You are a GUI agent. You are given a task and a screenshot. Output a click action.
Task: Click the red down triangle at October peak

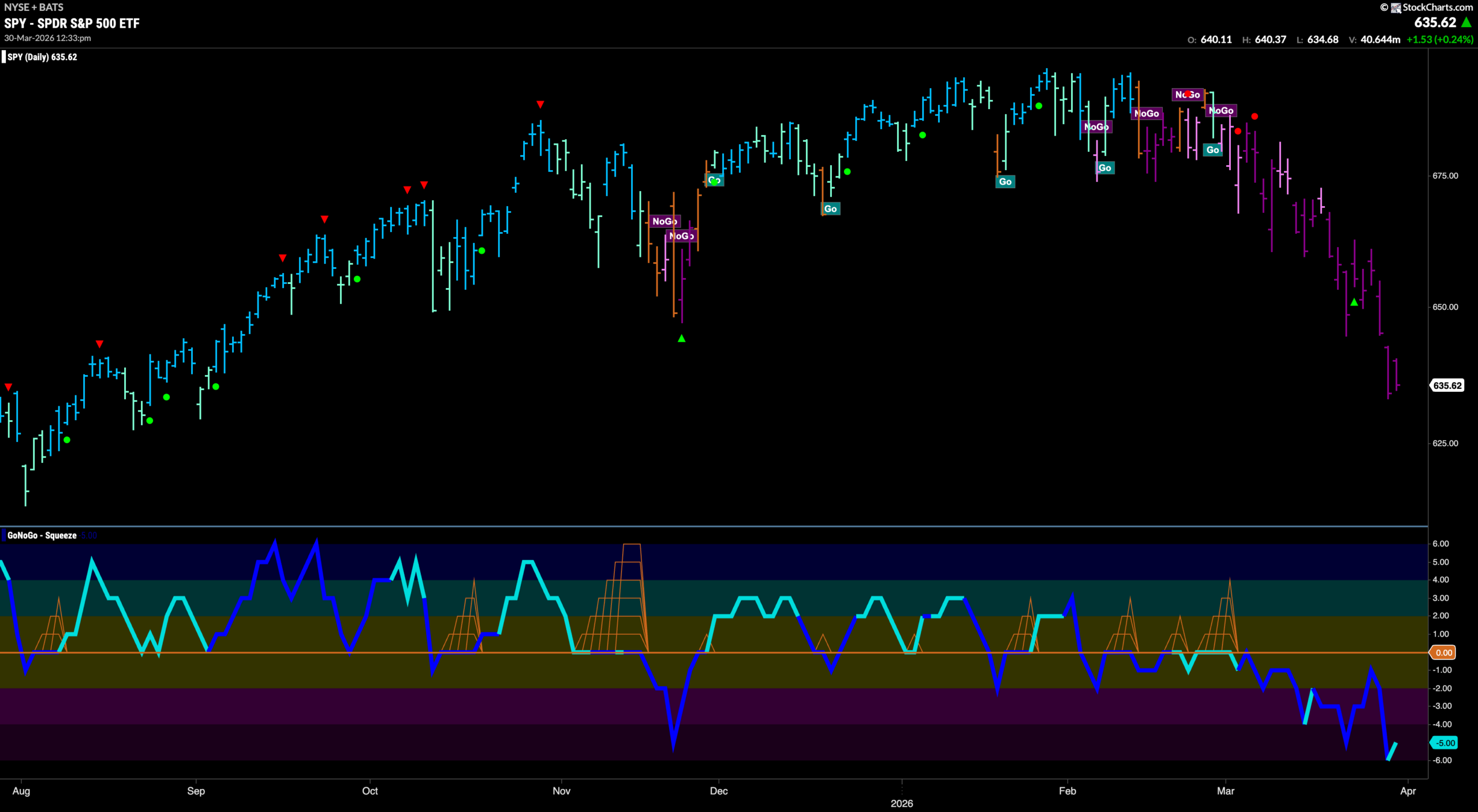tap(540, 104)
